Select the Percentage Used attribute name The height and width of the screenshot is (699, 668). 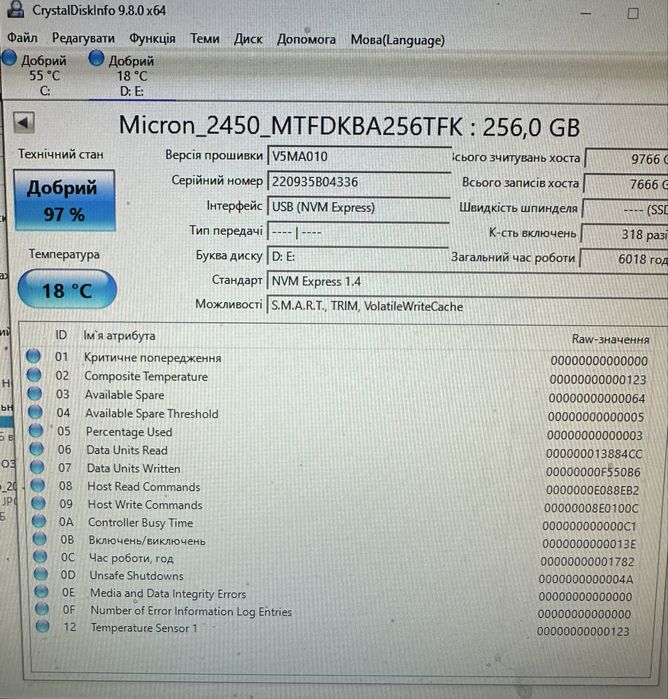click(129, 432)
